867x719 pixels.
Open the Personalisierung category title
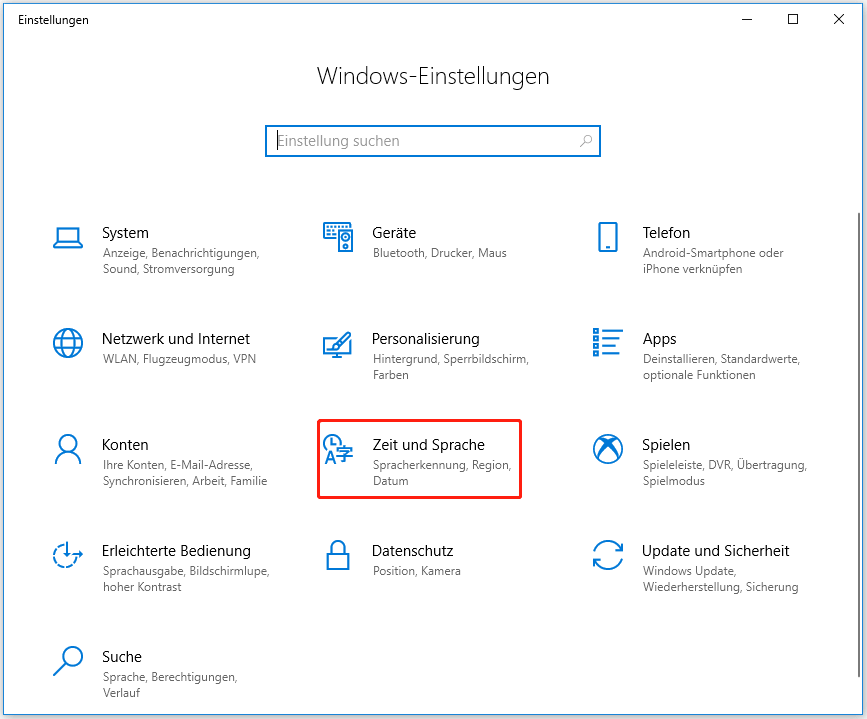coord(425,339)
